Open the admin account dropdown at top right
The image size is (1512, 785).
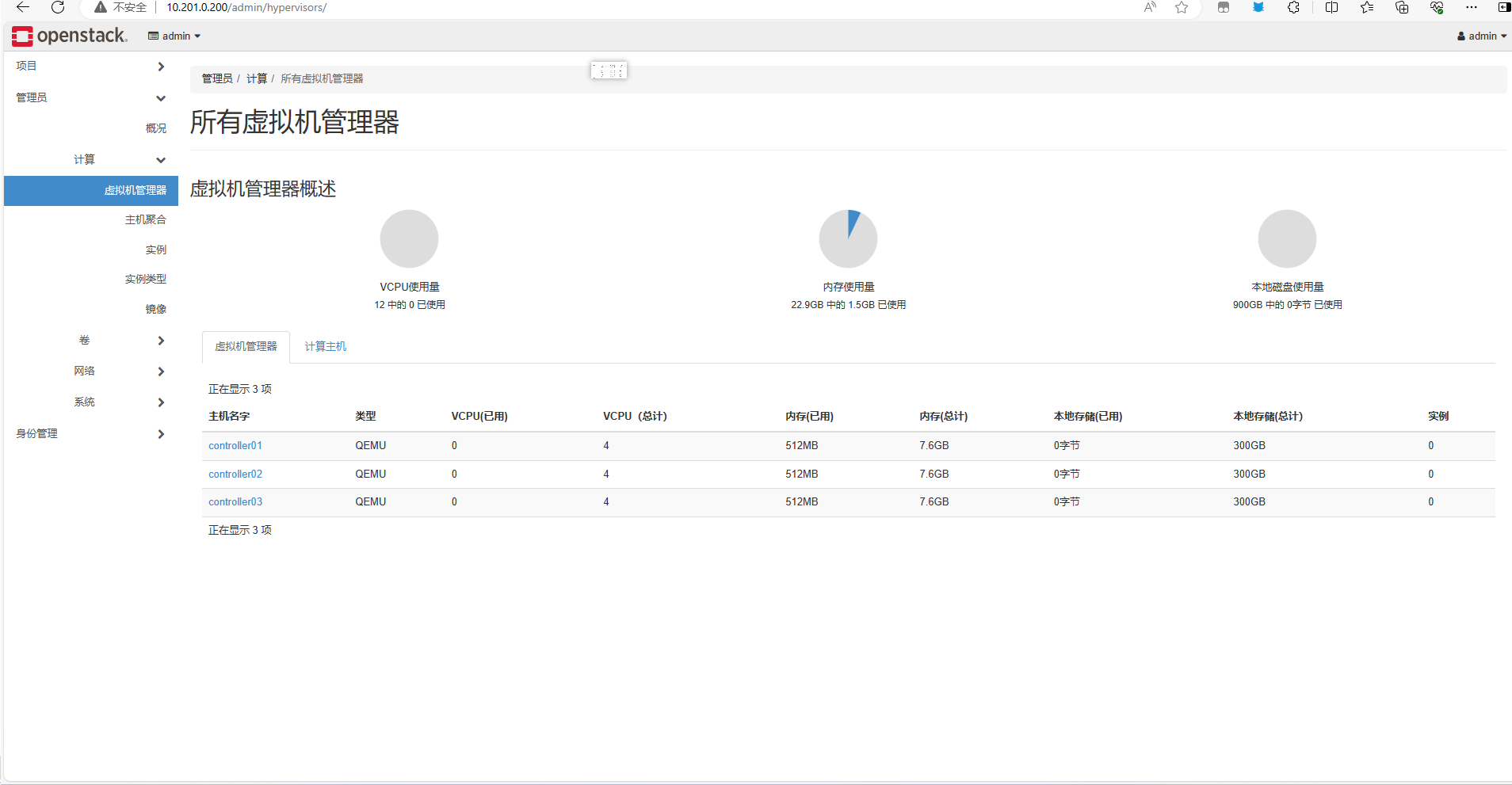click(1480, 36)
